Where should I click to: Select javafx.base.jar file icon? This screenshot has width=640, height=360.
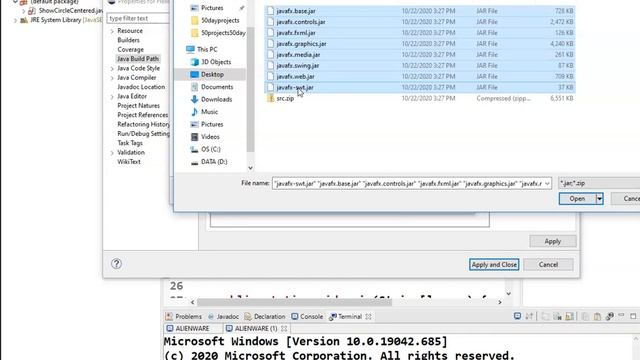point(270,11)
